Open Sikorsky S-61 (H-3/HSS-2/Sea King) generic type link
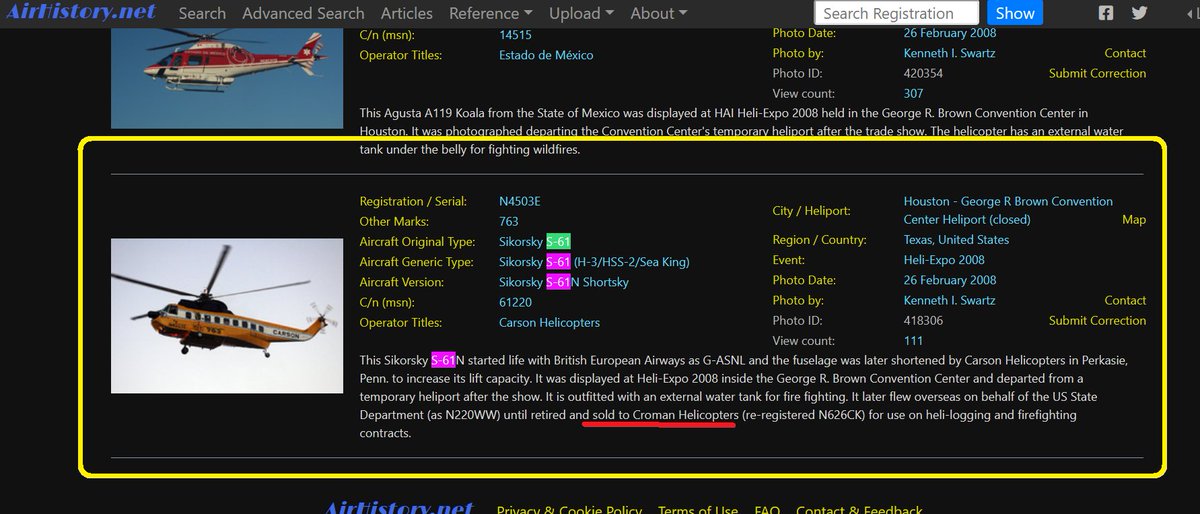The image size is (1200, 514). (x=594, y=262)
